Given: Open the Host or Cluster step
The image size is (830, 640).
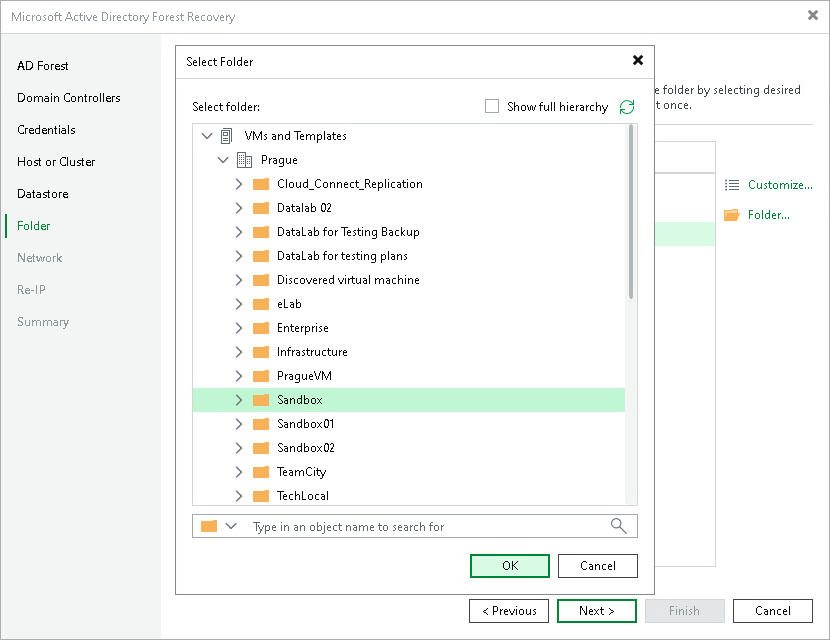Looking at the screenshot, I should tap(56, 162).
